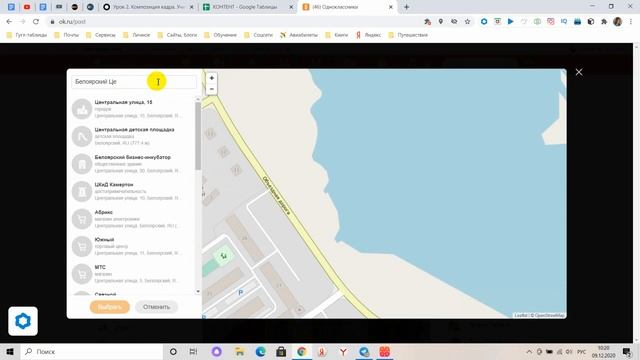Open Microsoft Store from taskbar
The width and height of the screenshot is (640, 360).
281,352
